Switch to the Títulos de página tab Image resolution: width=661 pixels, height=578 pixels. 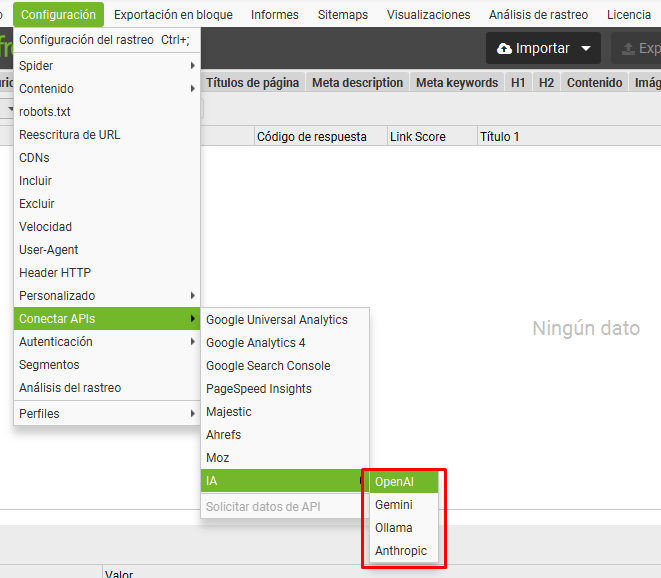(x=252, y=83)
